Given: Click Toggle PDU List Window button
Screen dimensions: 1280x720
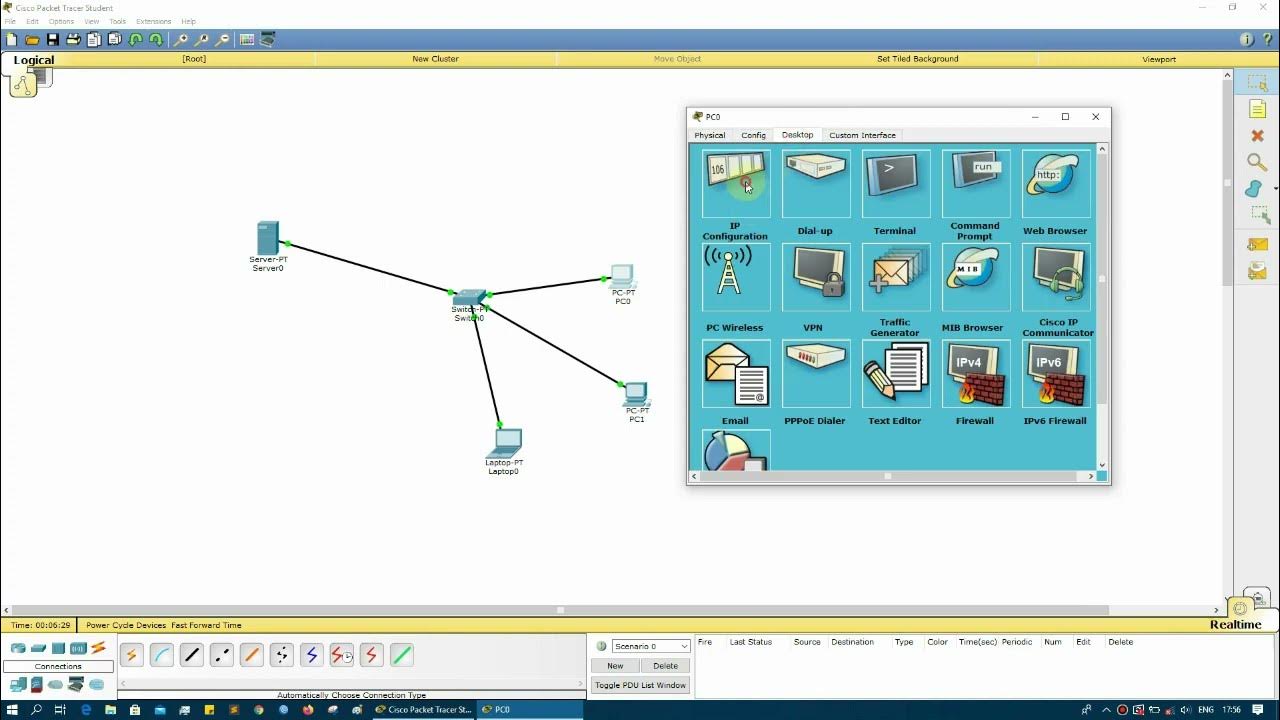Looking at the screenshot, I should pos(640,685).
